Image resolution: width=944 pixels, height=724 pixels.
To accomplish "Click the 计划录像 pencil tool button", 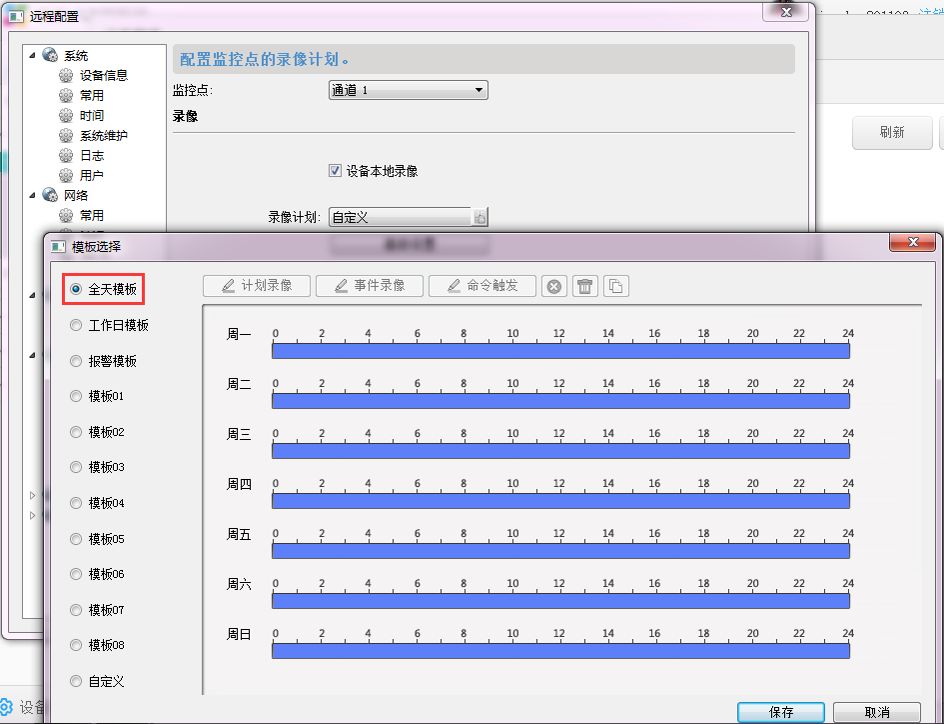I will pos(256,286).
